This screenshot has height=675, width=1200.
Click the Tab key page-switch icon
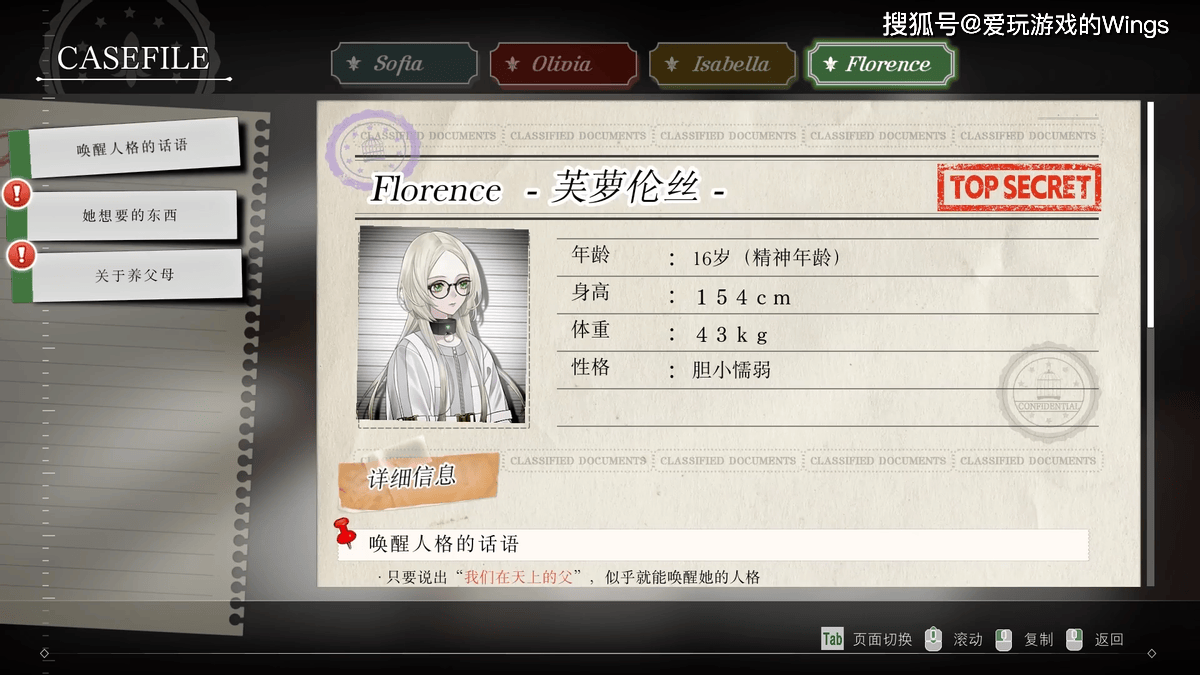(832, 639)
